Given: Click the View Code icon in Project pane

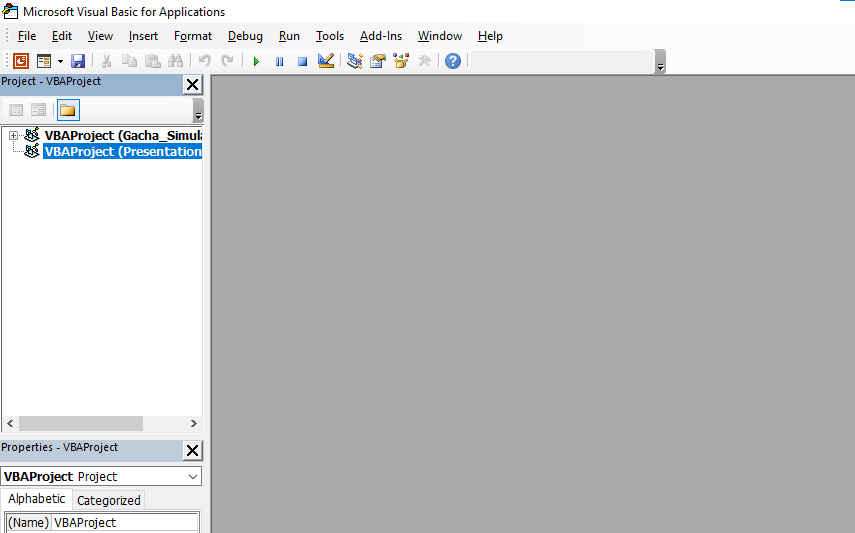Looking at the screenshot, I should coord(16,110).
